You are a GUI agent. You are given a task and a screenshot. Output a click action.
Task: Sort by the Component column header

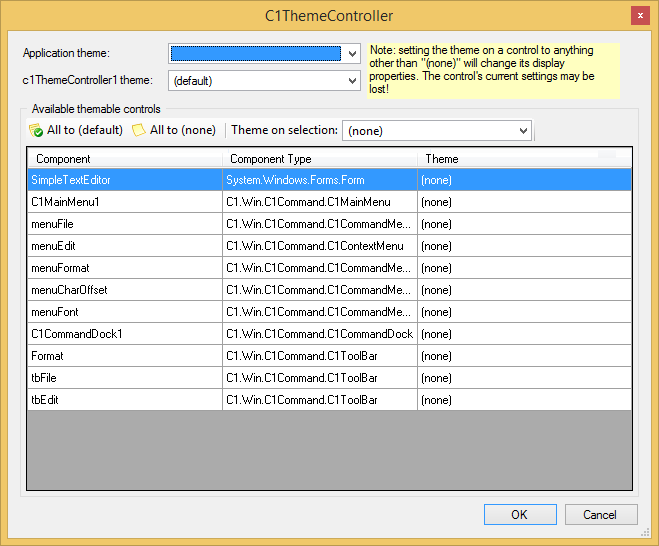tap(124, 159)
